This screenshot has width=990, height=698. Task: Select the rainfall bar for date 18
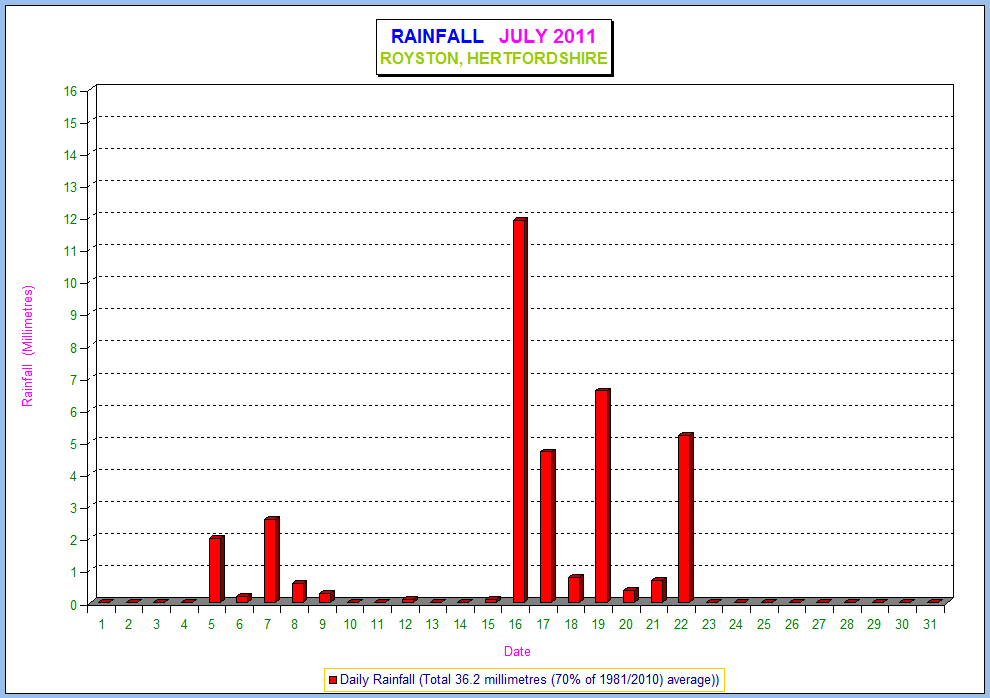coord(575,589)
